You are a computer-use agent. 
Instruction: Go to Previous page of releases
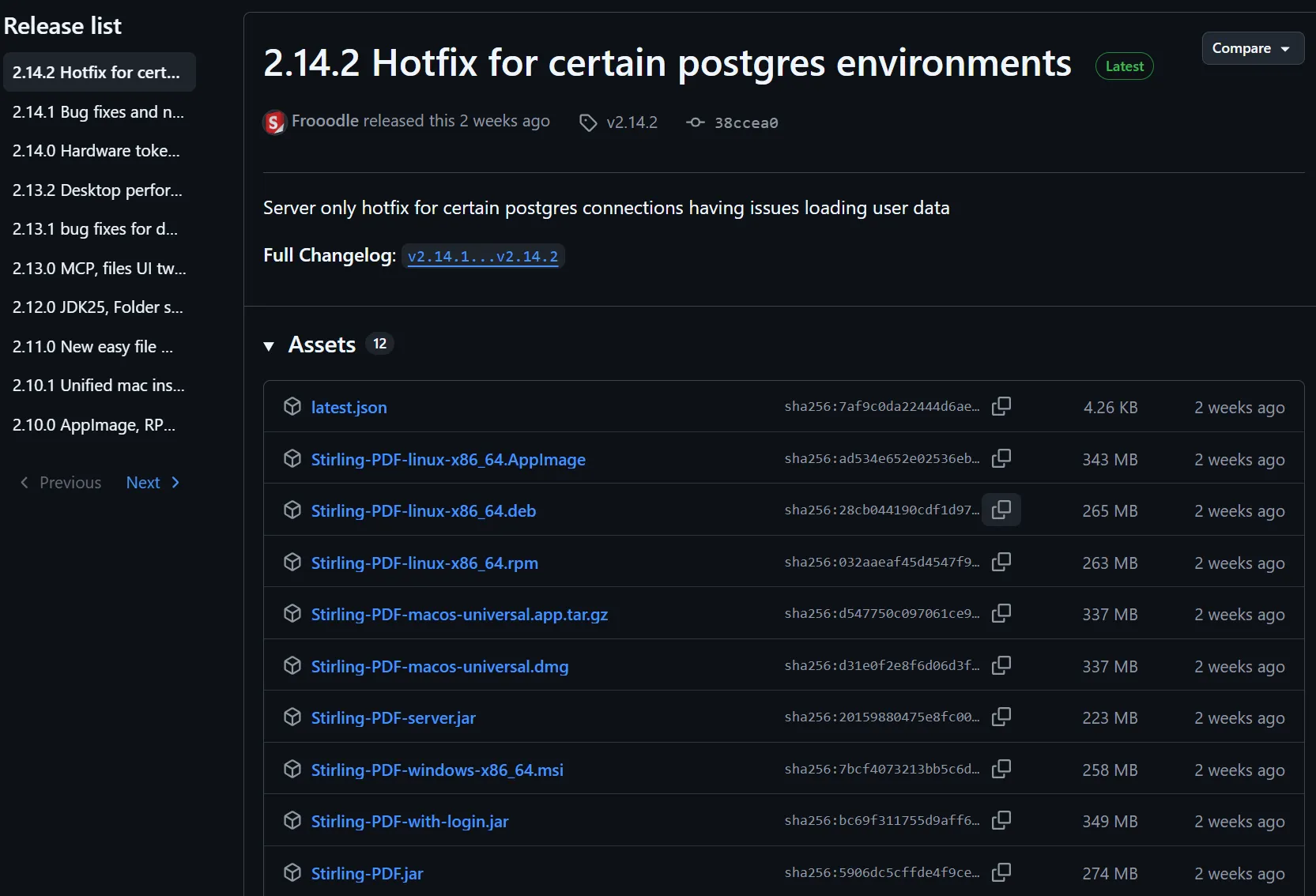click(60, 482)
